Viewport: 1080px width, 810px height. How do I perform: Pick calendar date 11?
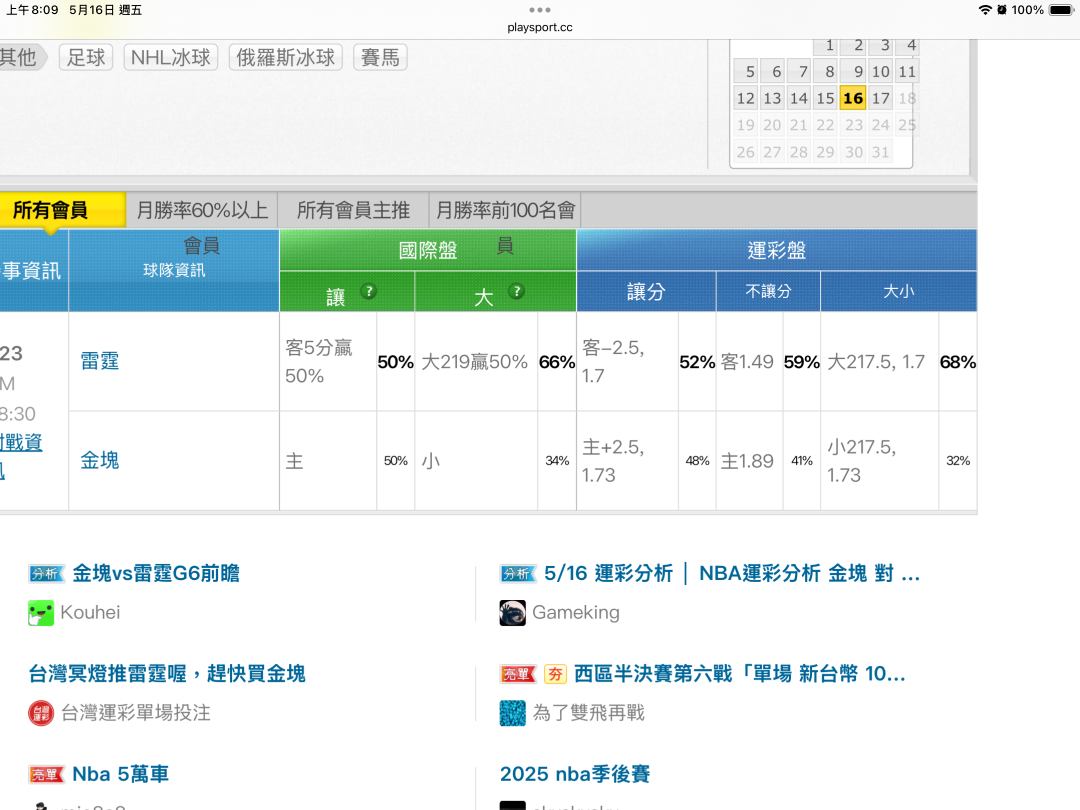coord(907,72)
